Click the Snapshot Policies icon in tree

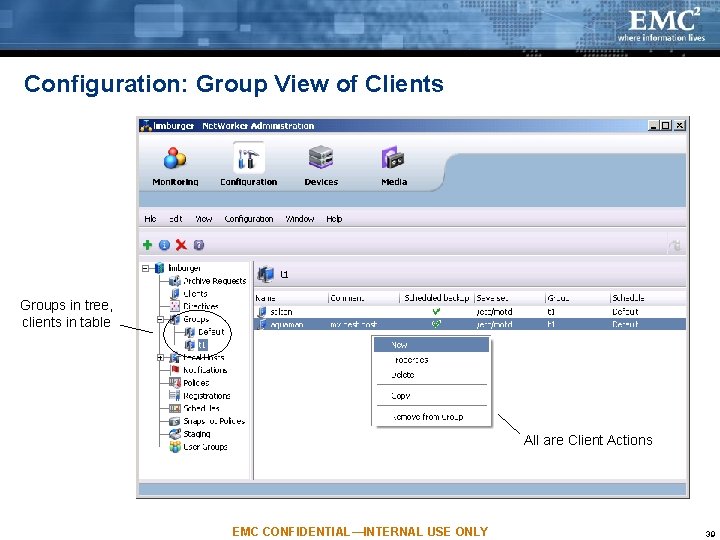point(174,421)
